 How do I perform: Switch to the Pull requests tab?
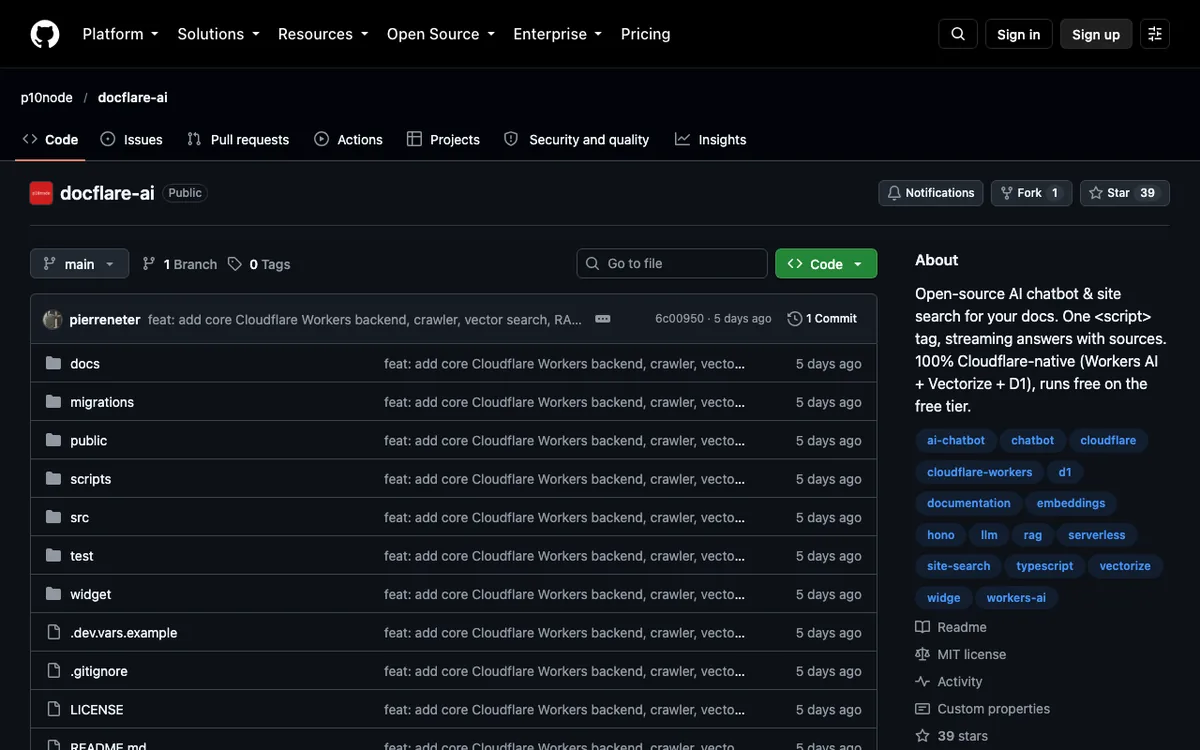pyautogui.click(x=238, y=140)
